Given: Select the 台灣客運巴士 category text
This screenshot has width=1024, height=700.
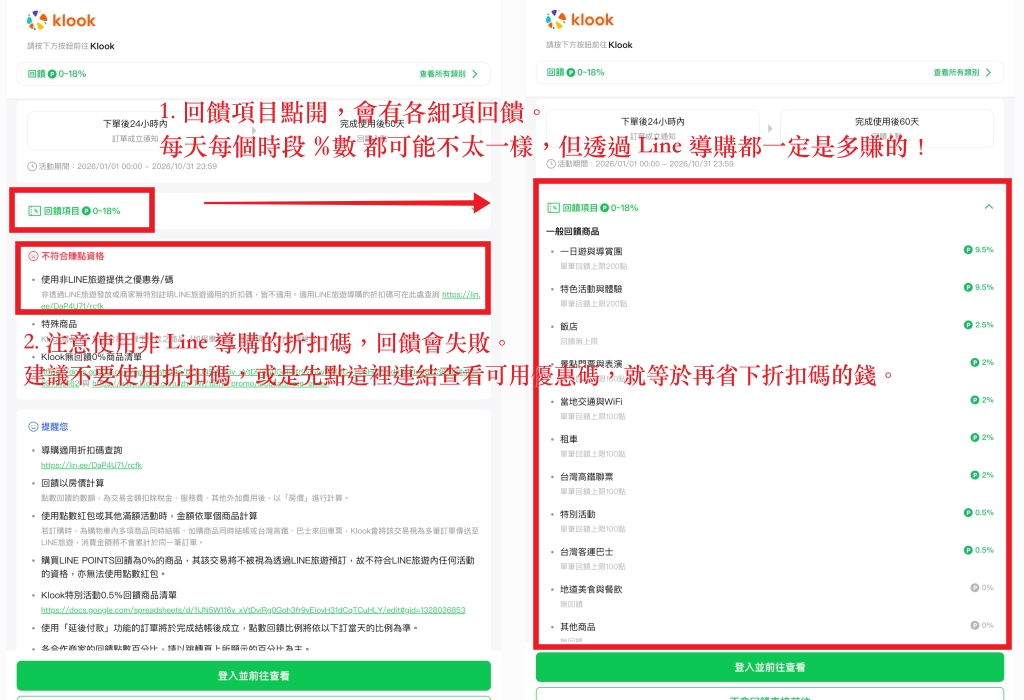Looking at the screenshot, I should coord(586,552).
